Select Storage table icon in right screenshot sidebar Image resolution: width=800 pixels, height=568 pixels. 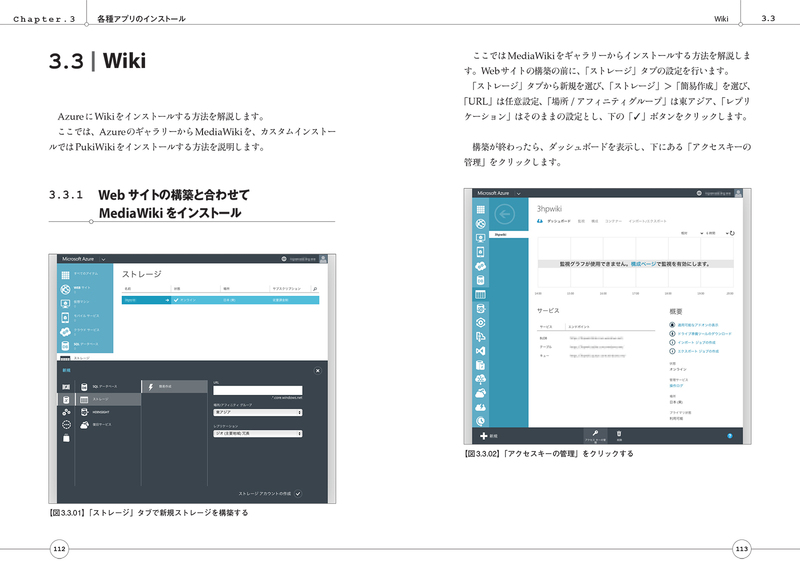pos(480,294)
